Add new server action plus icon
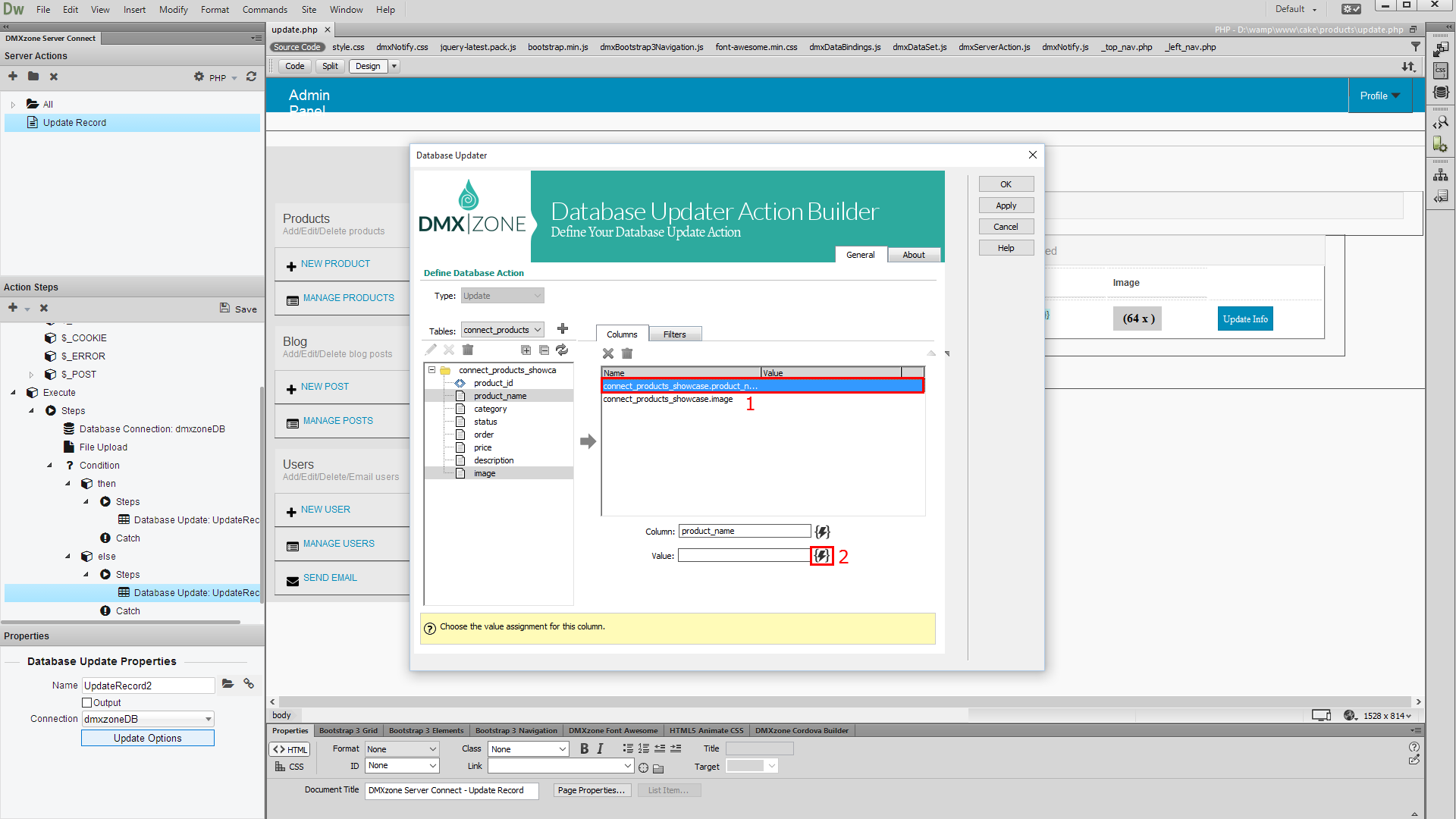The image size is (1456, 819). click(x=13, y=76)
